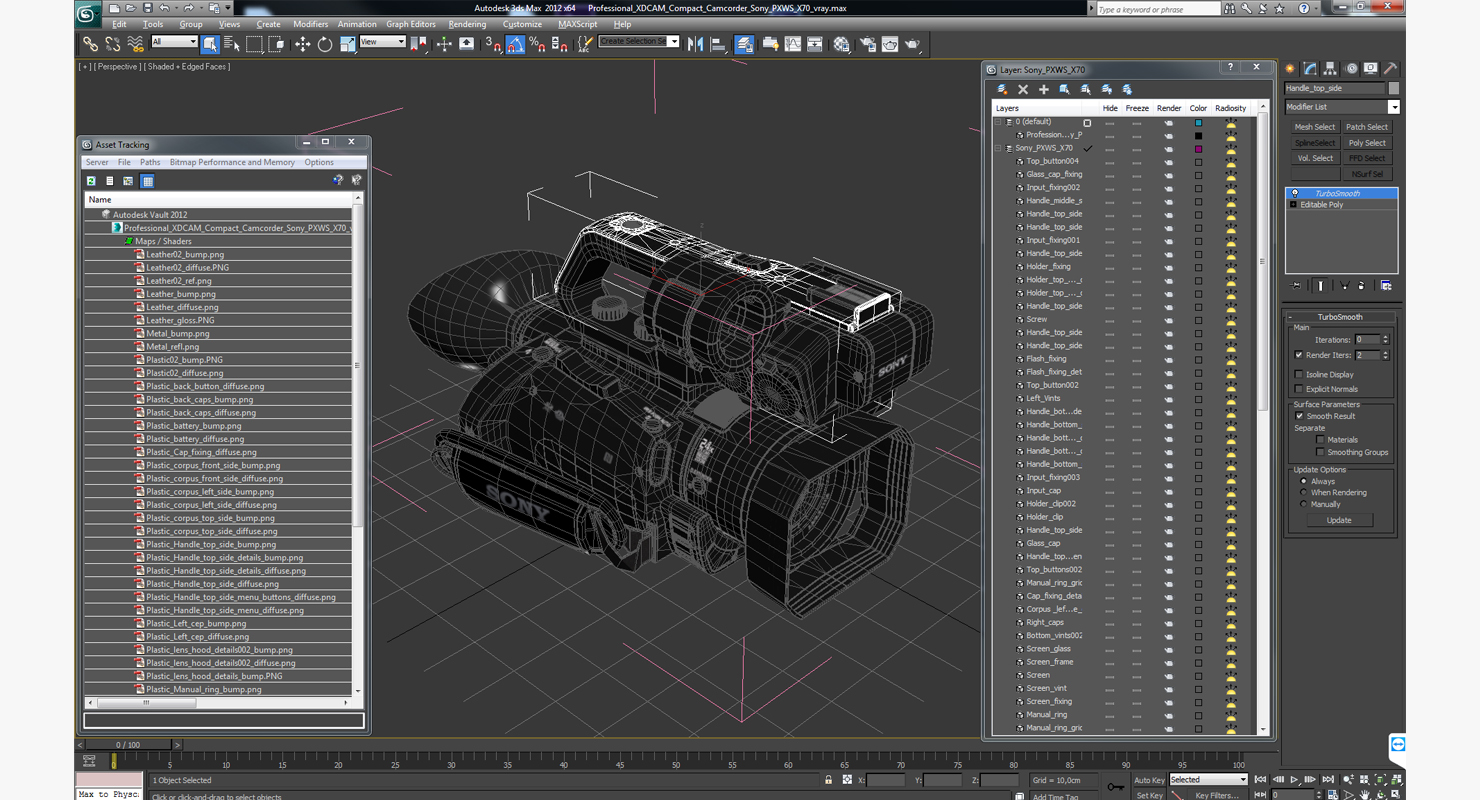
Task: Toggle Explicit Normals checkbox
Action: 1299,389
